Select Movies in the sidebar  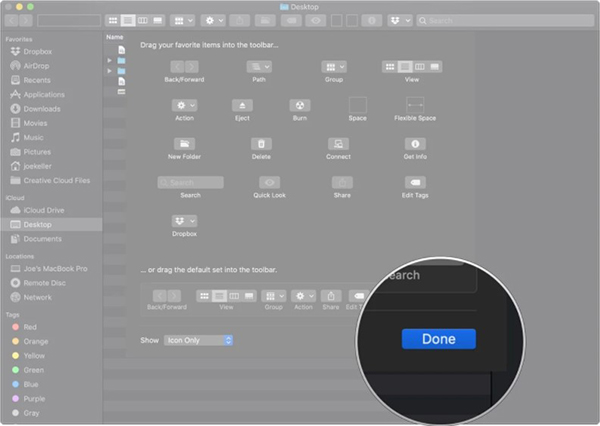(35, 123)
